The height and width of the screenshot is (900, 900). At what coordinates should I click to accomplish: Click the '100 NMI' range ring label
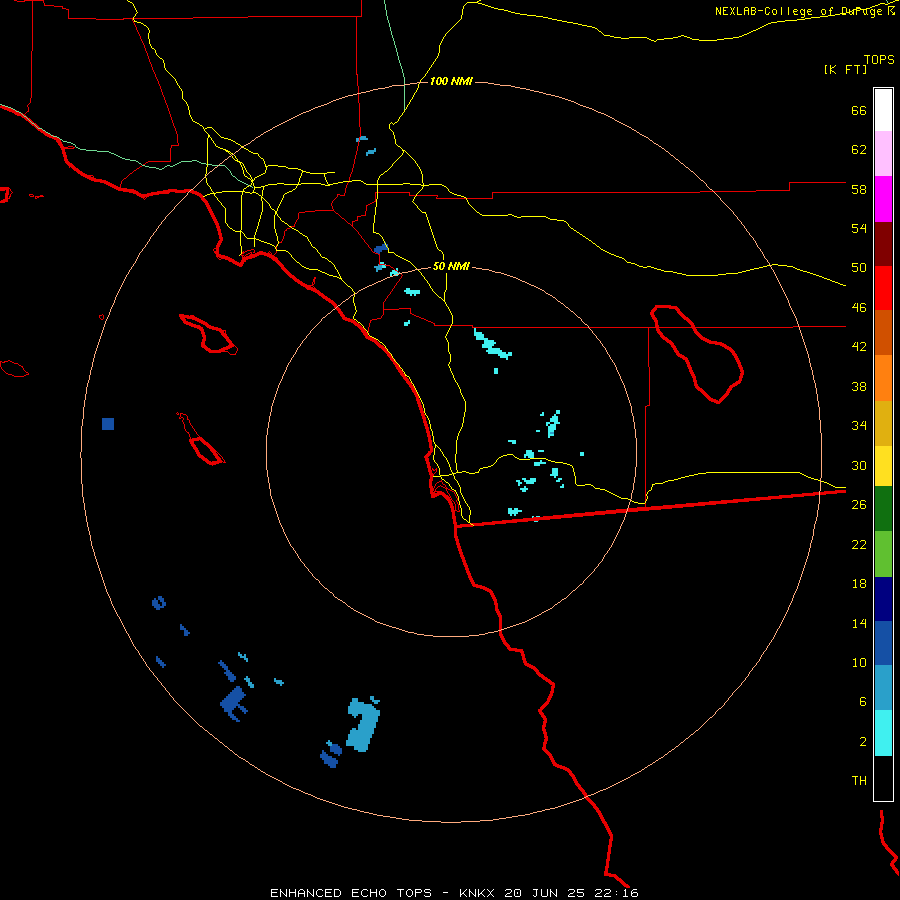(451, 82)
